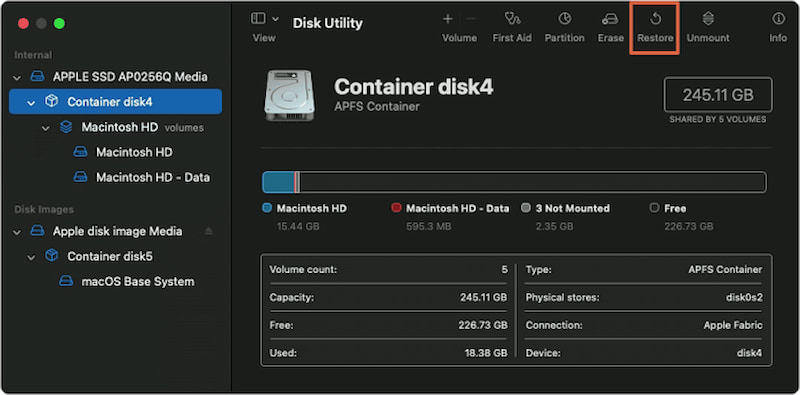Click the Erase toolbar button

click(610, 28)
